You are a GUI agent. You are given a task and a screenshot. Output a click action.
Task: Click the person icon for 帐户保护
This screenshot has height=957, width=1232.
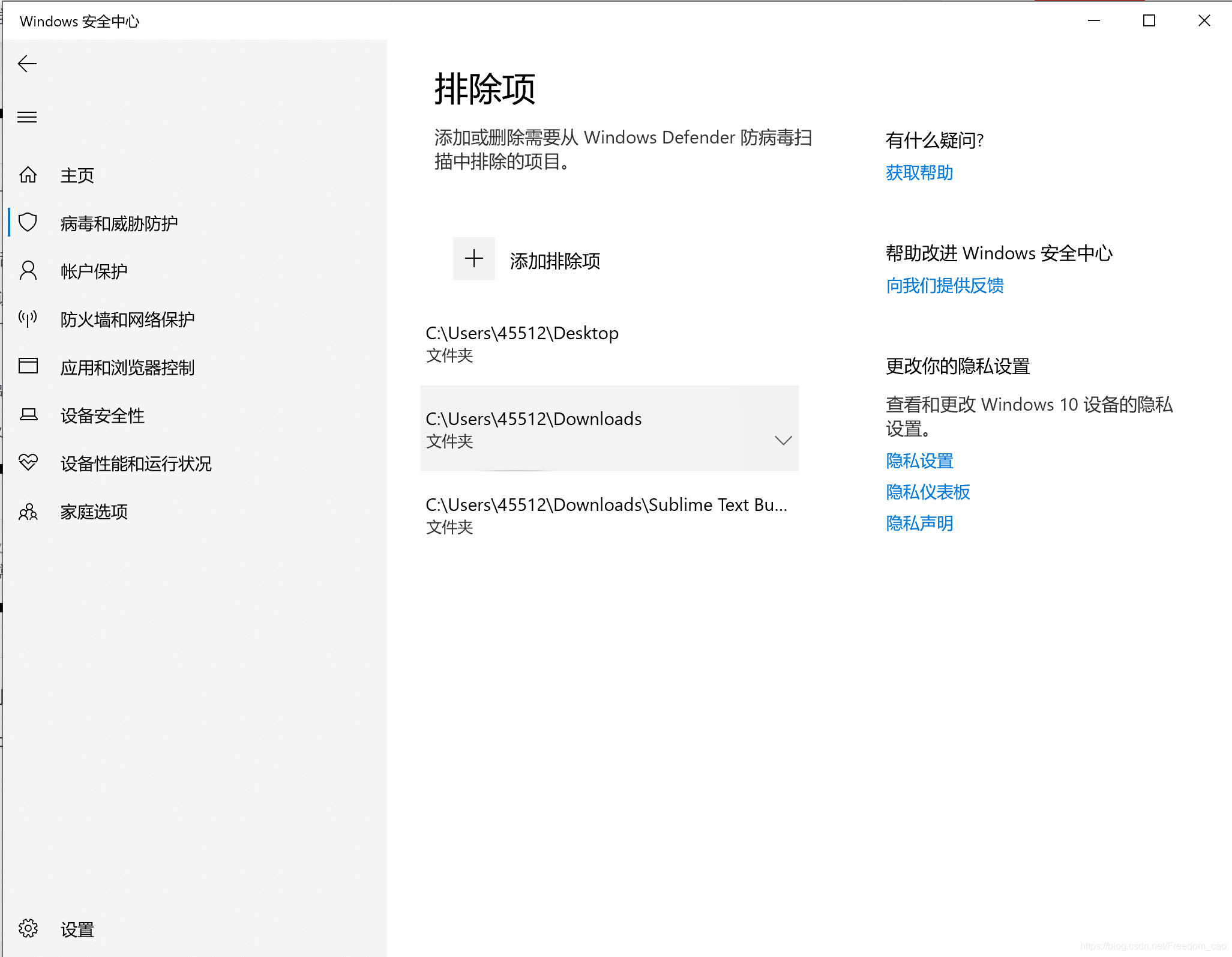[x=28, y=271]
